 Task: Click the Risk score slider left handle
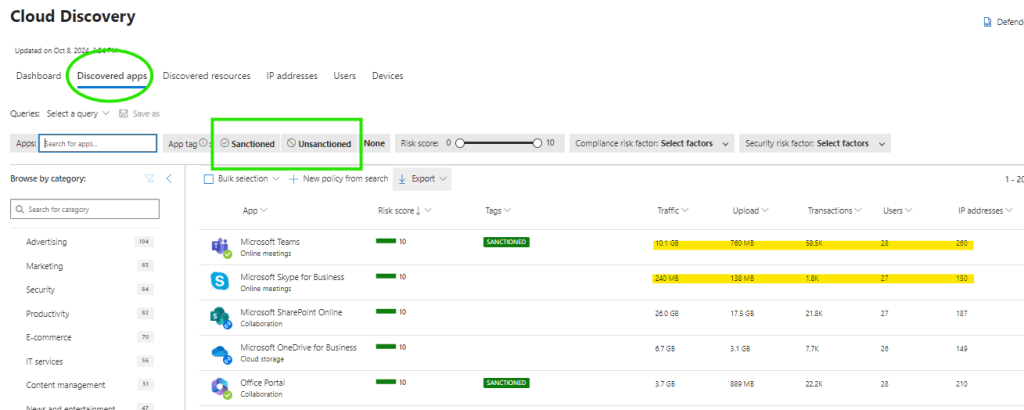click(460, 144)
